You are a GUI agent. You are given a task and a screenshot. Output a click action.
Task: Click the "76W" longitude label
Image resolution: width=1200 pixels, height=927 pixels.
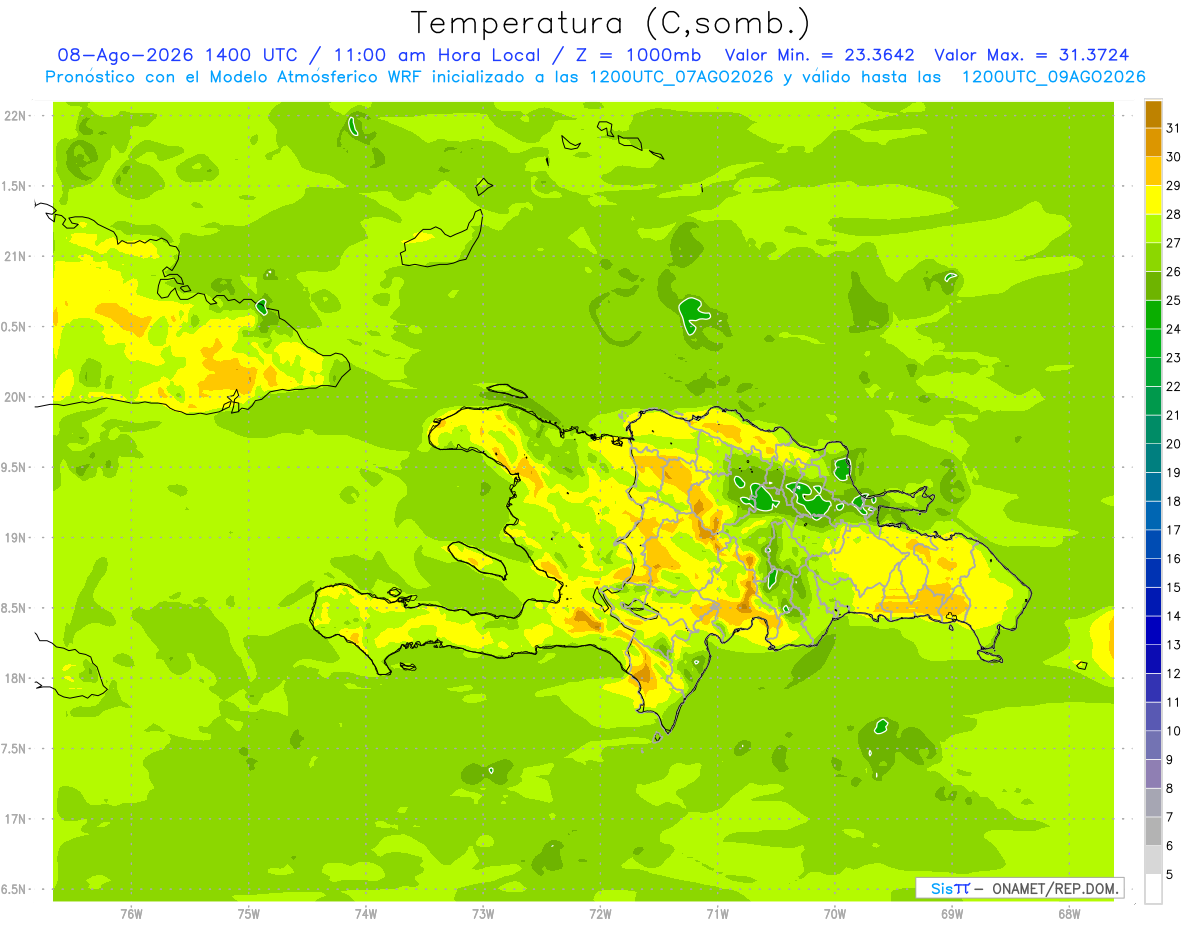[131, 914]
